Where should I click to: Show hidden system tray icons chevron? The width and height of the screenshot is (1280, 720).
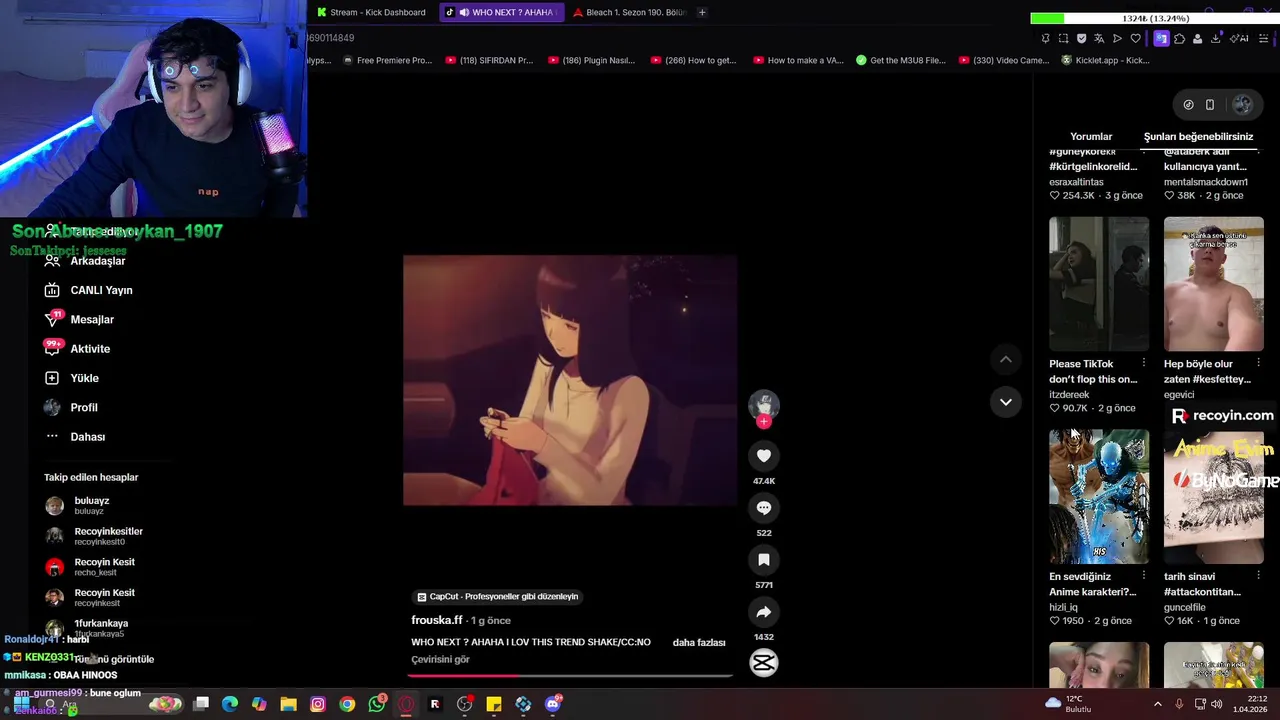(x=1158, y=704)
